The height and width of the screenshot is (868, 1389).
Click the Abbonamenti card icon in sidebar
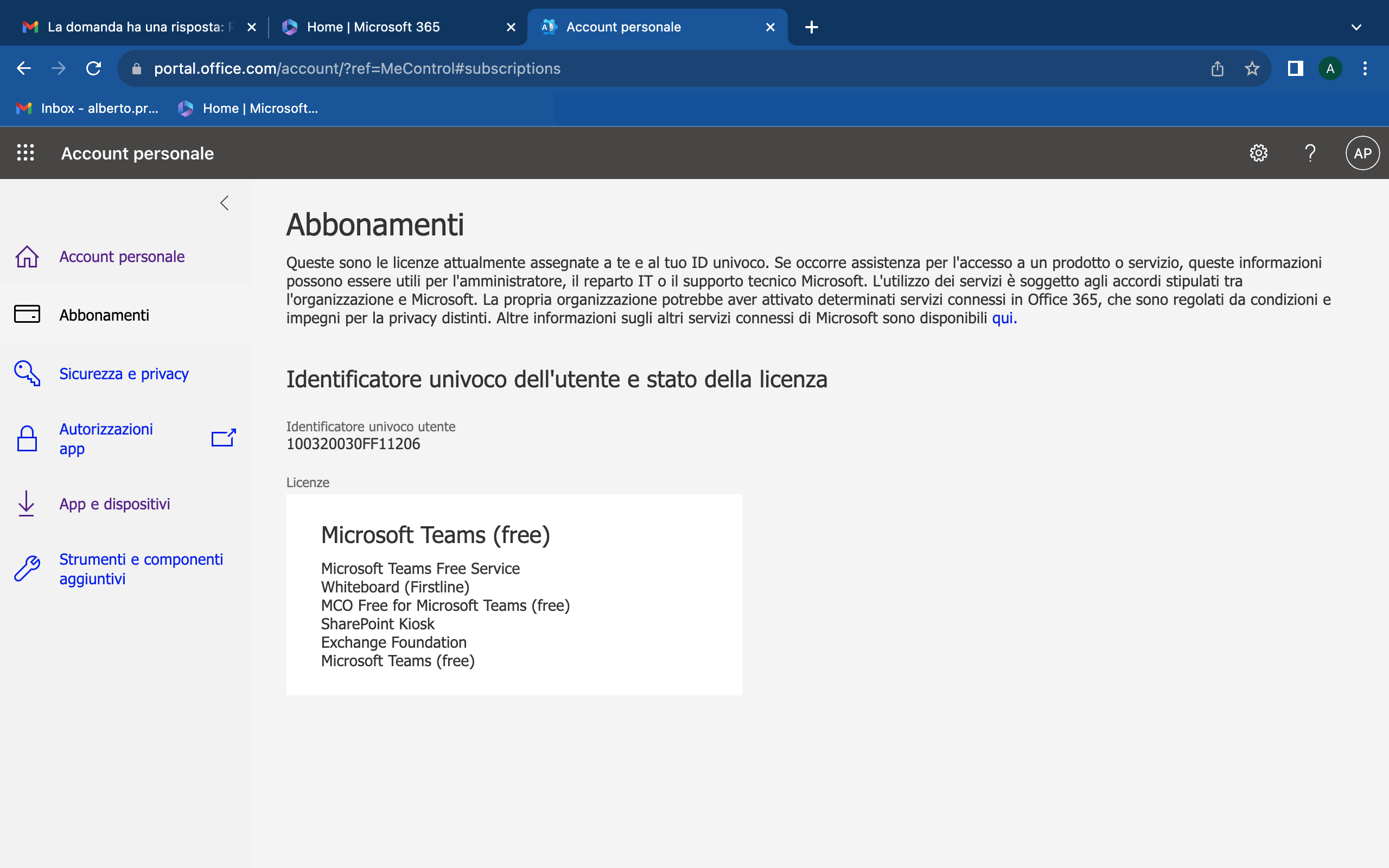click(27, 315)
